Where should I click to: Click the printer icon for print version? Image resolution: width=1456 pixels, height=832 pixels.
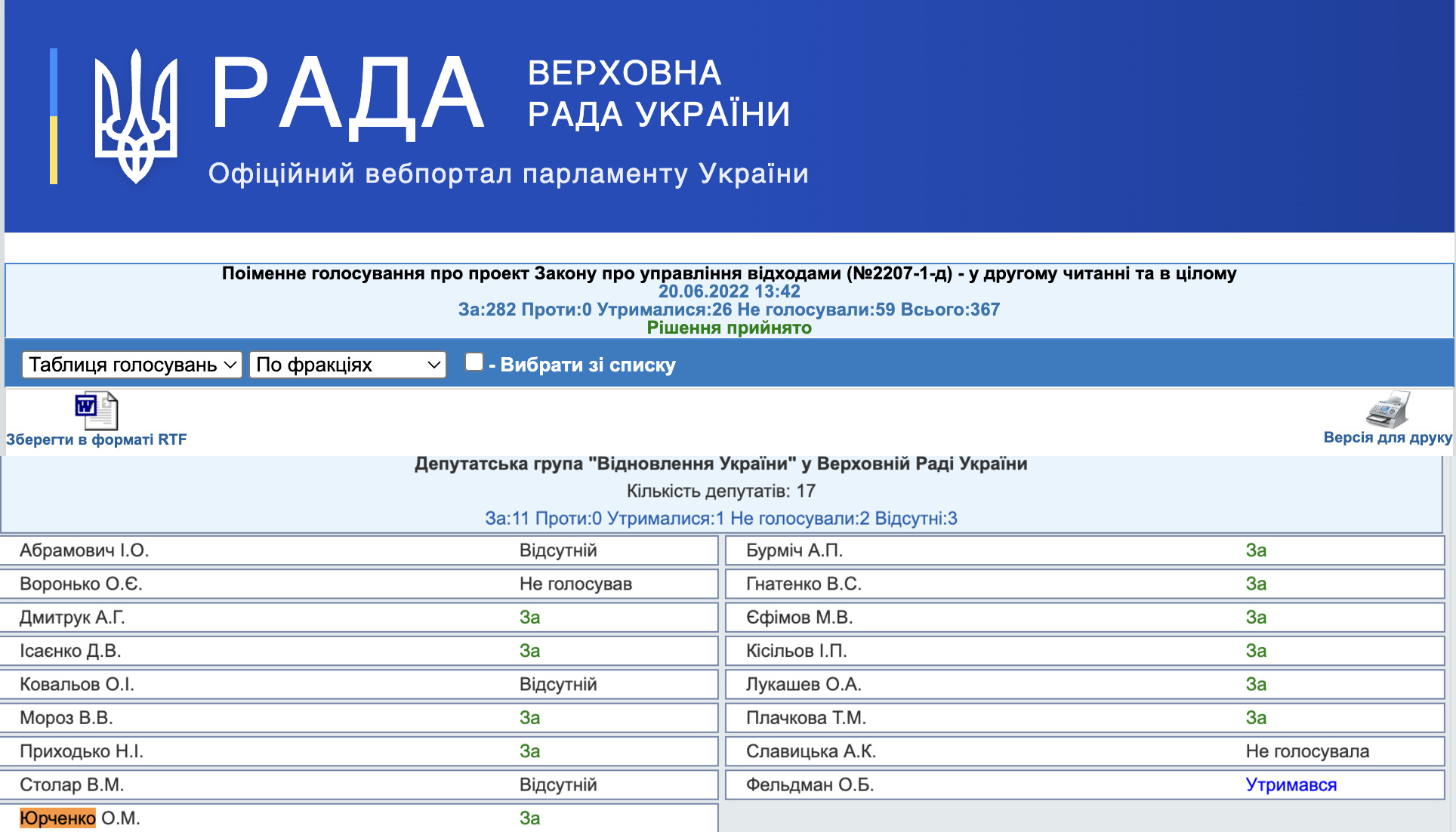(x=1388, y=409)
